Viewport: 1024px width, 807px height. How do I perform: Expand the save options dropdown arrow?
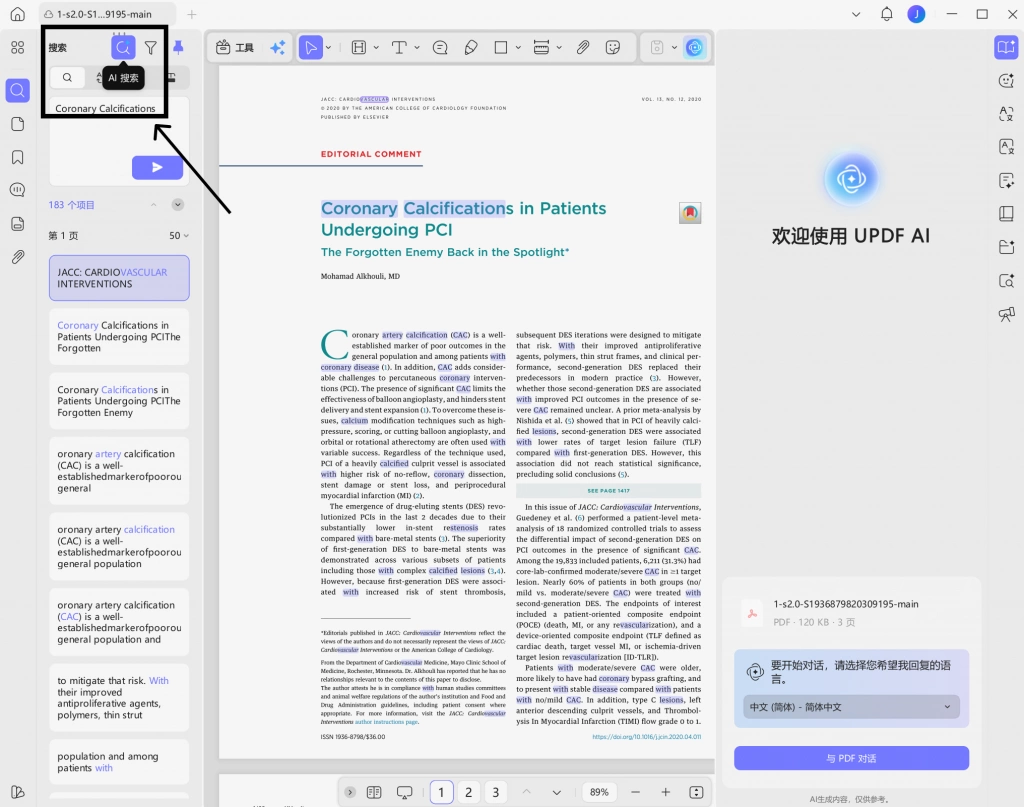pyautogui.click(x=674, y=48)
